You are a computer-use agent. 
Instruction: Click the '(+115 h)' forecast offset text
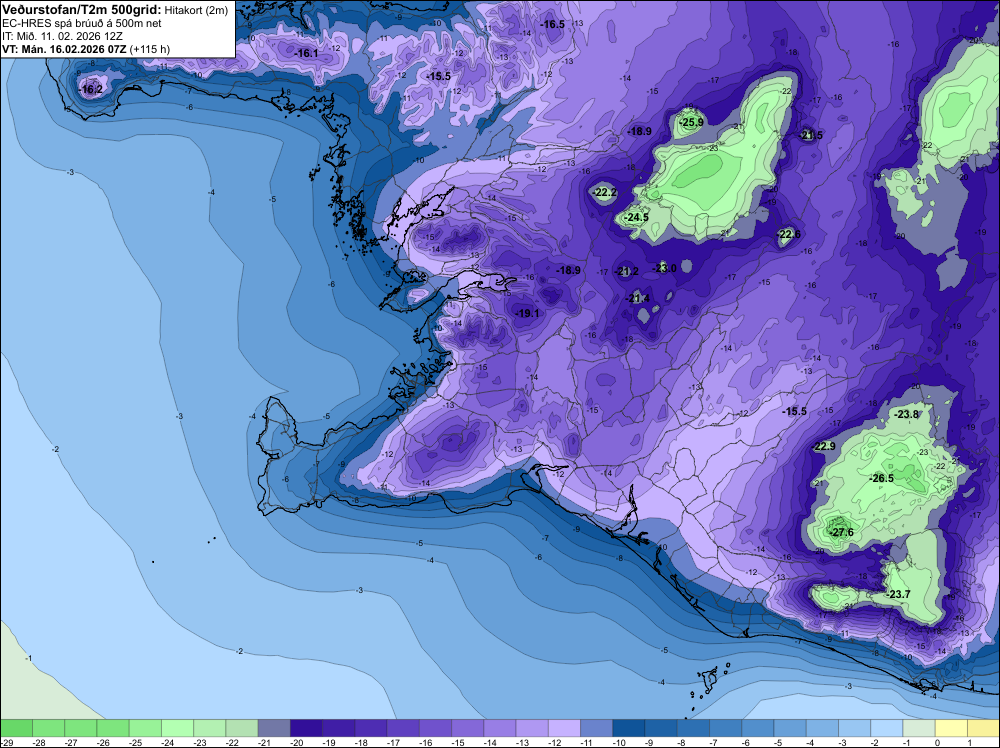click(150, 49)
